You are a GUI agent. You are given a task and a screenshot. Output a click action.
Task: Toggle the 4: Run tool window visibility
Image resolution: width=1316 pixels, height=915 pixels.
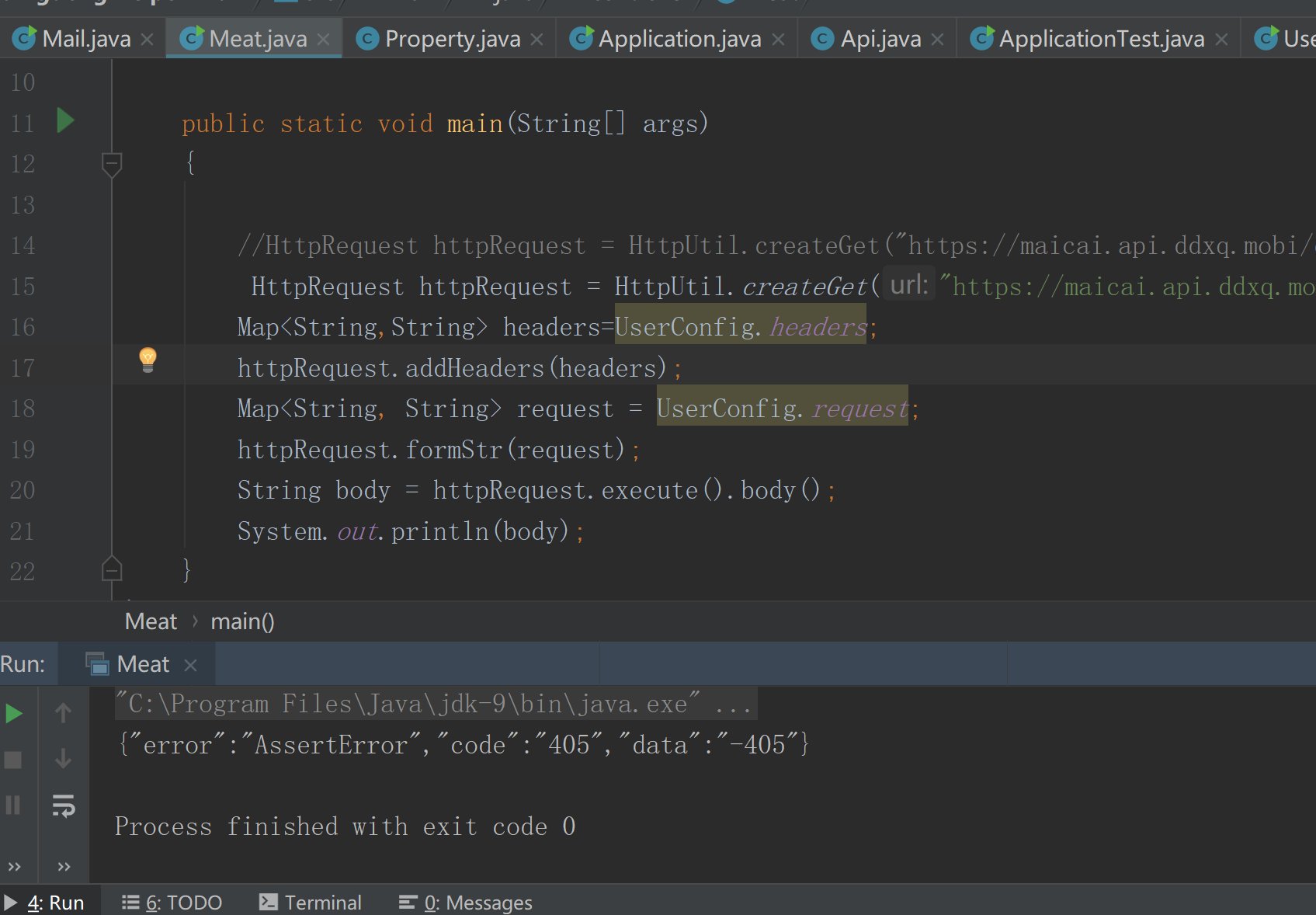click(47, 902)
